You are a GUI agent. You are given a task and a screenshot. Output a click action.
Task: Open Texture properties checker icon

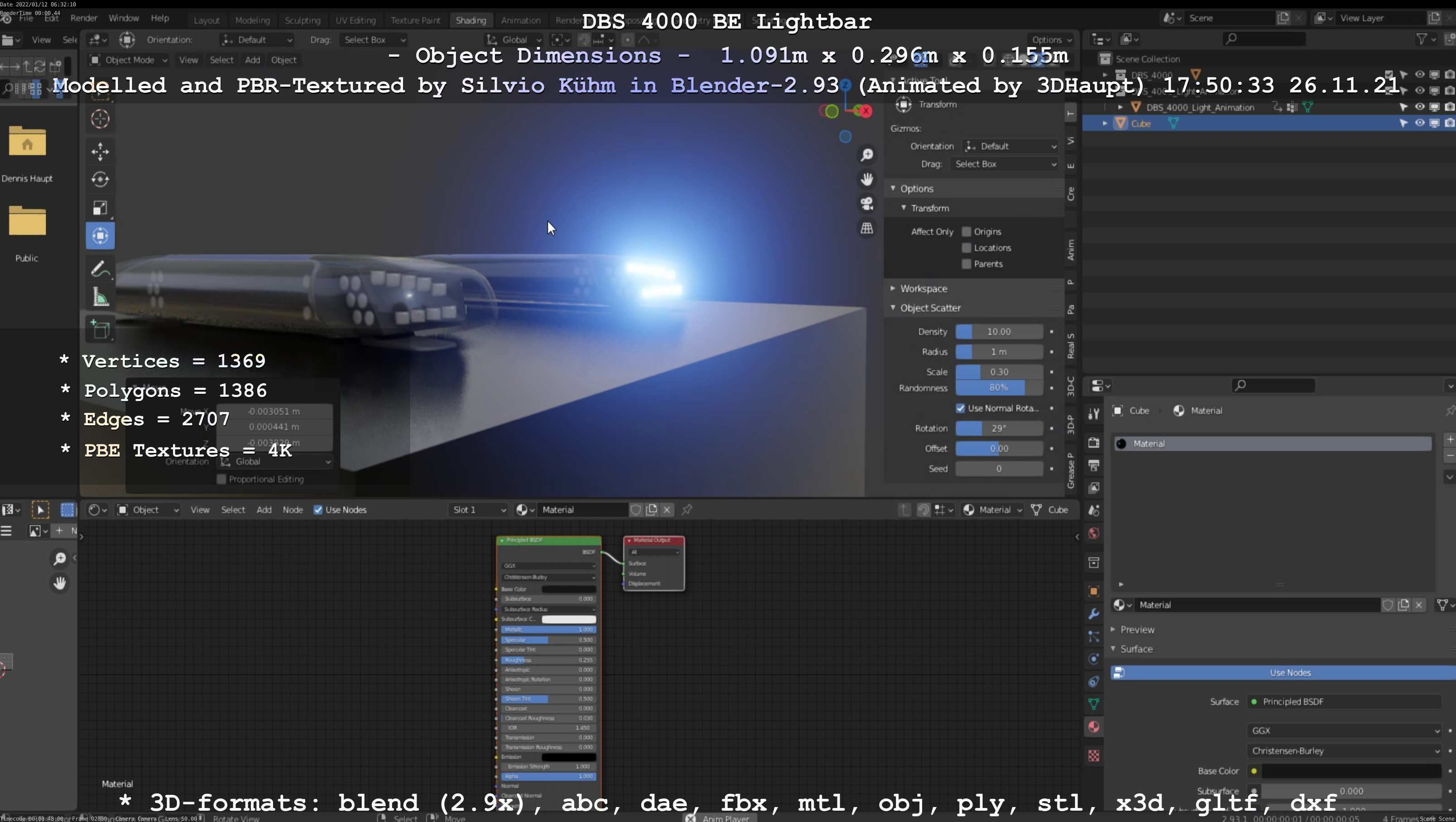coord(1094,756)
